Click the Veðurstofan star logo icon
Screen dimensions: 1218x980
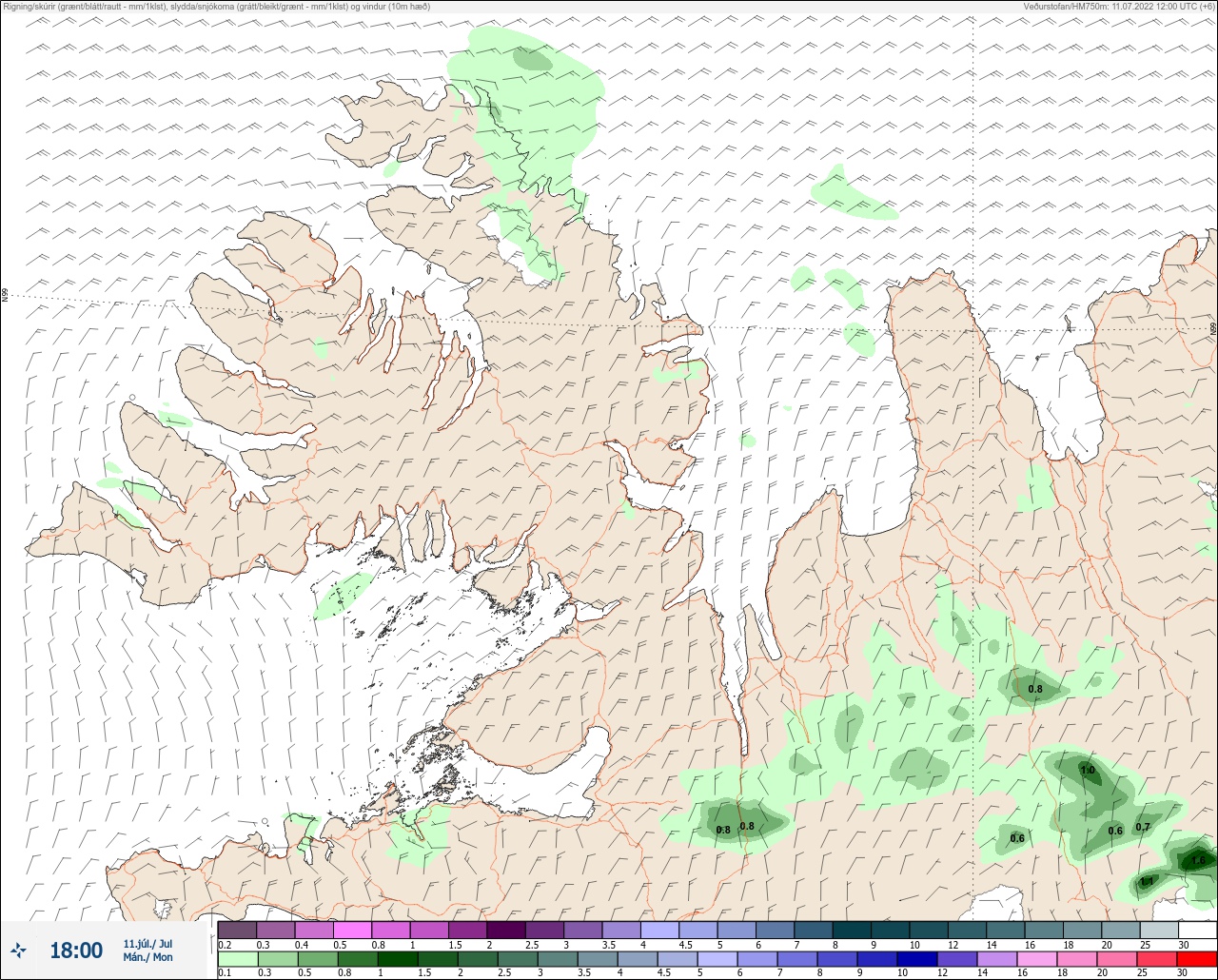(18, 950)
